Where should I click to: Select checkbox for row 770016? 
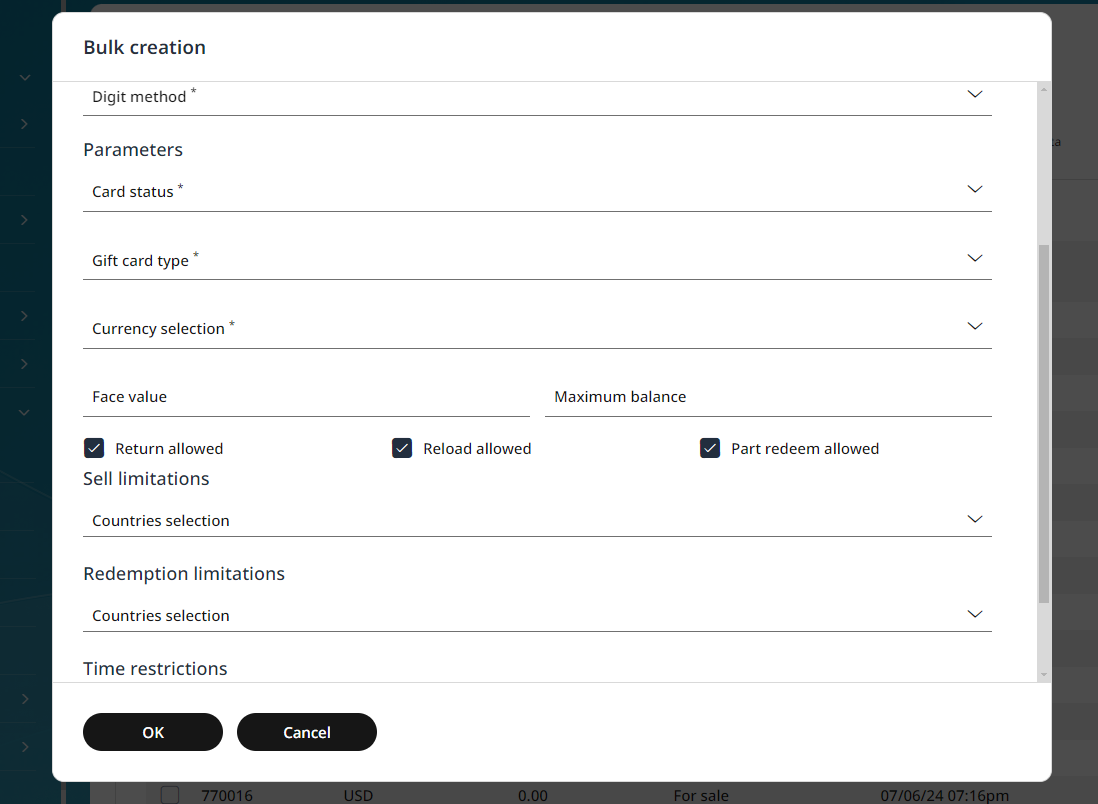[169, 795]
